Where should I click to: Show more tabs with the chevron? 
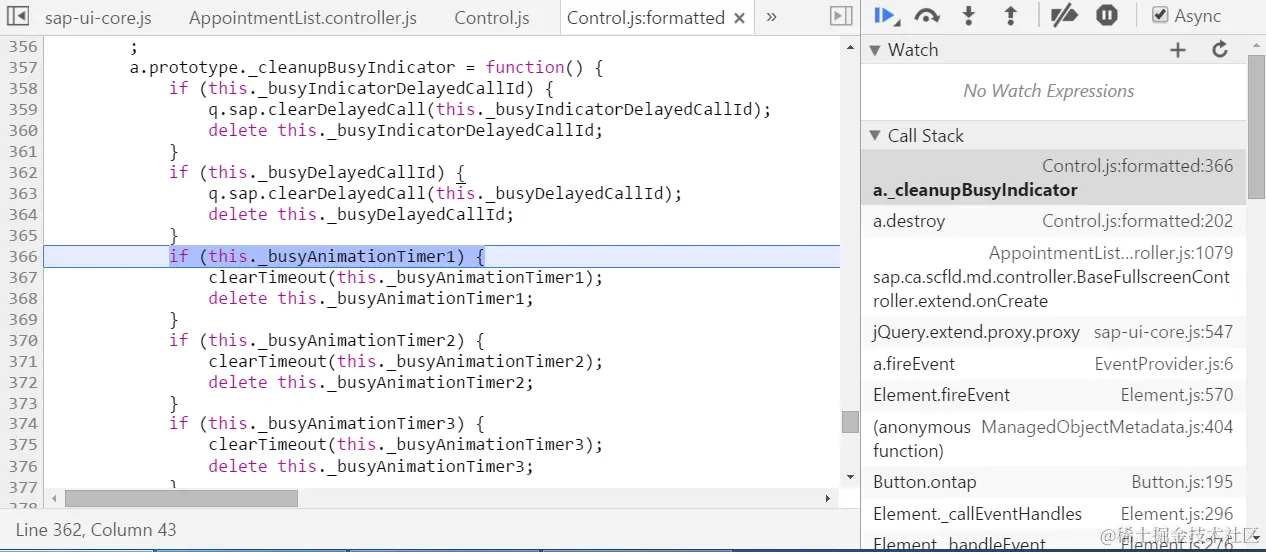pyautogui.click(x=771, y=16)
